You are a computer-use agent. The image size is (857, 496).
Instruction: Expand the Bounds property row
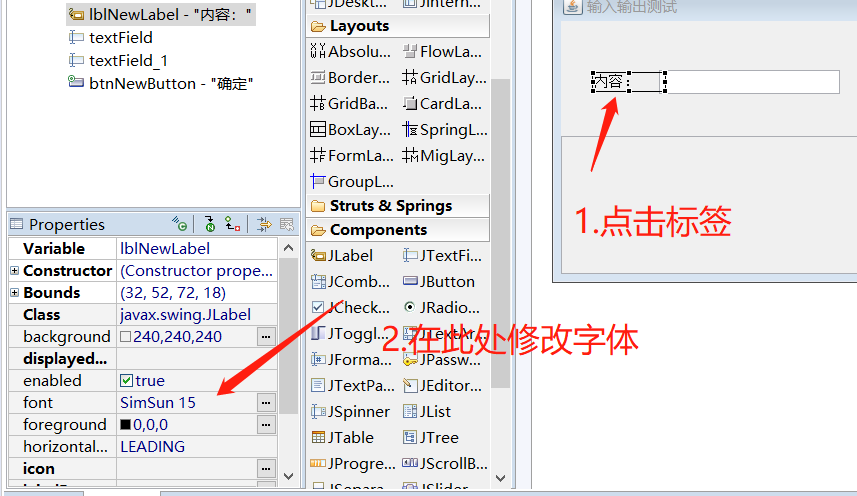[15, 293]
